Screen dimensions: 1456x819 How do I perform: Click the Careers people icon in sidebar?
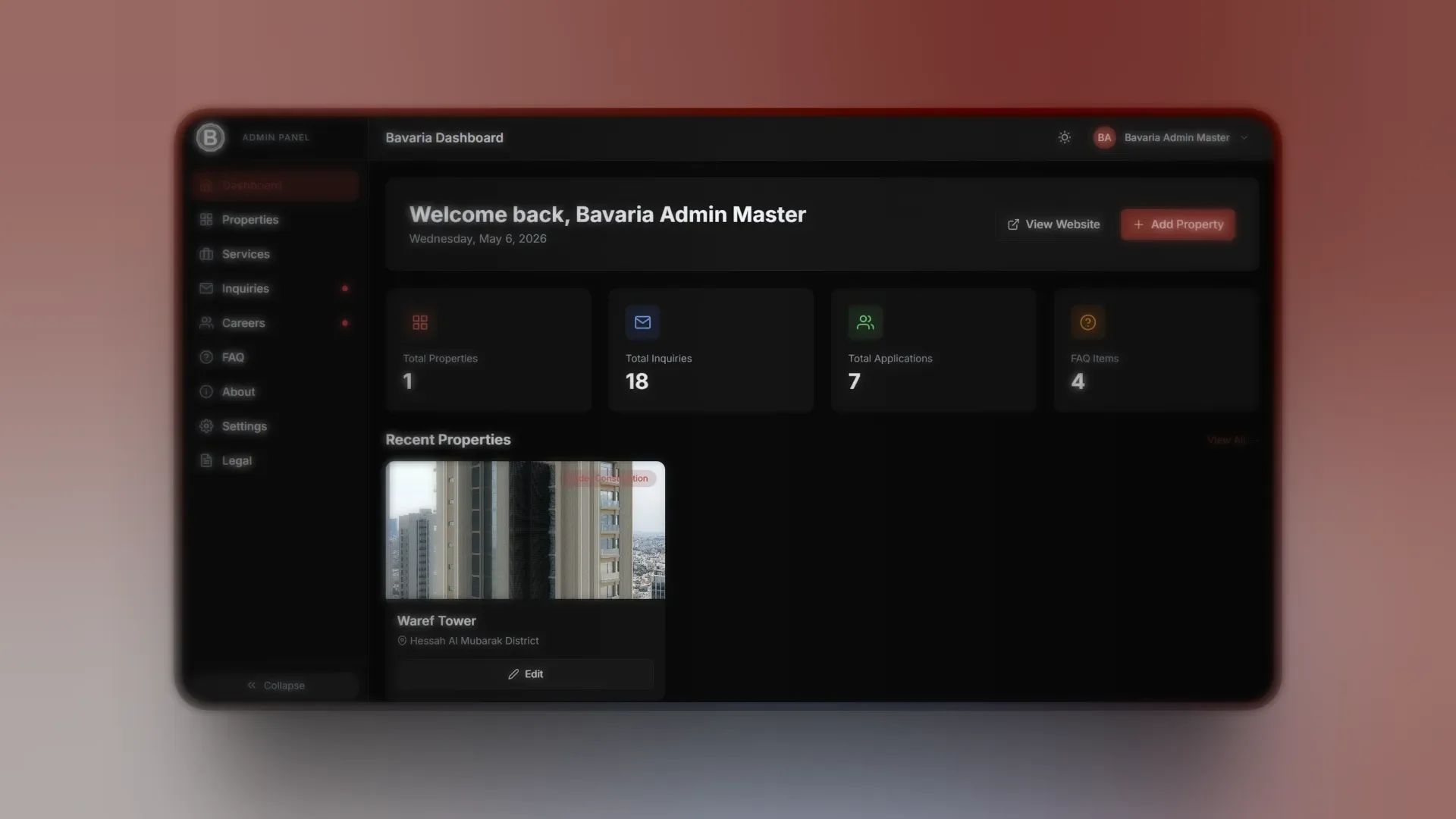pyautogui.click(x=206, y=323)
